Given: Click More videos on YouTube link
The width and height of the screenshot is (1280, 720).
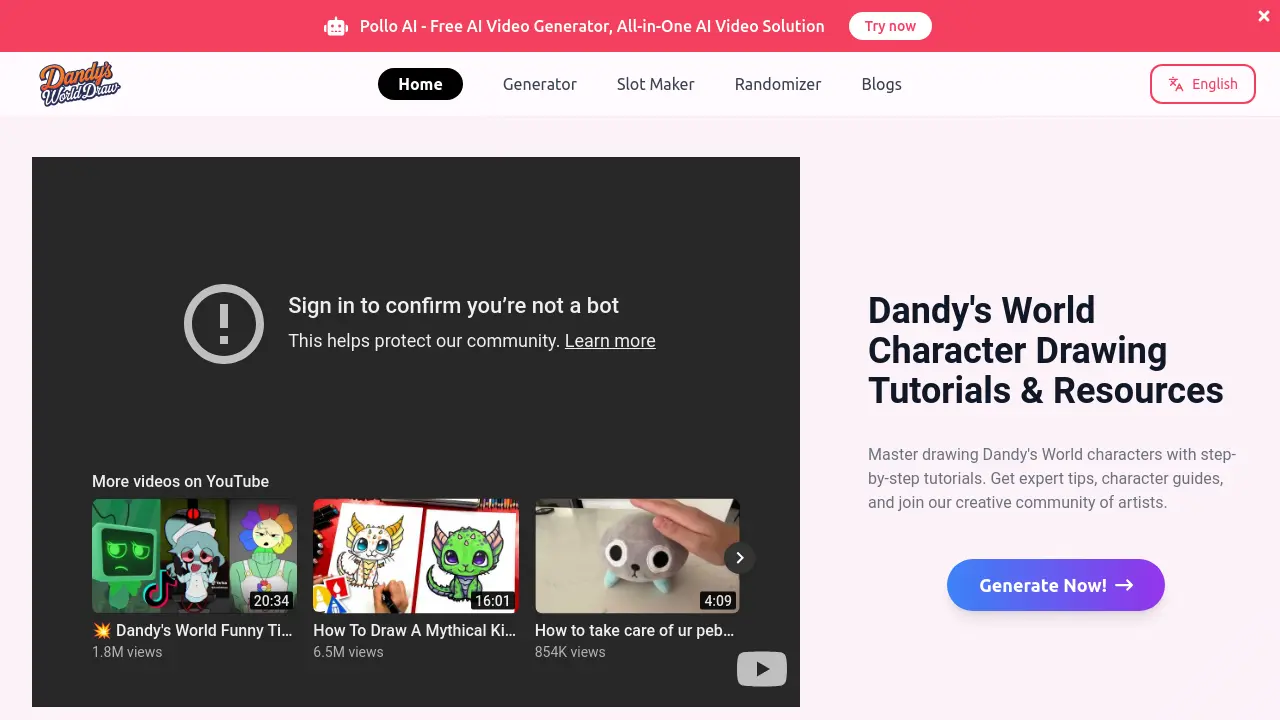Looking at the screenshot, I should tap(180, 481).
